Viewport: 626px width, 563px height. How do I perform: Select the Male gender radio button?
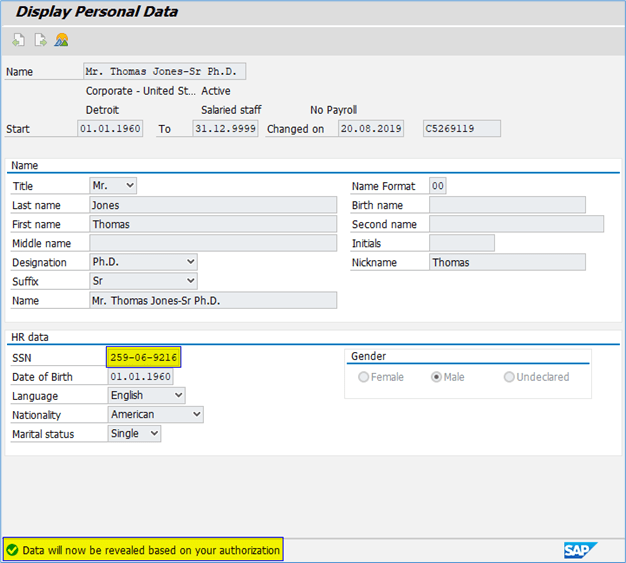(436, 377)
